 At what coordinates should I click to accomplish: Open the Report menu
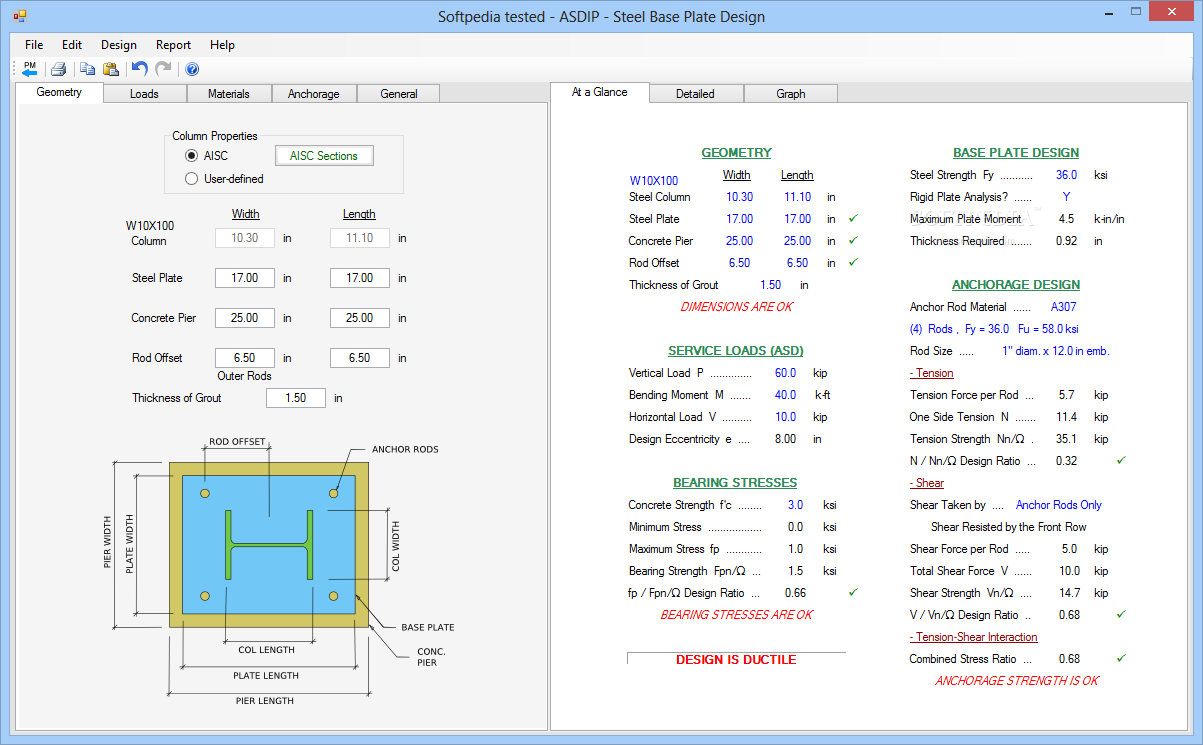[x=173, y=45]
